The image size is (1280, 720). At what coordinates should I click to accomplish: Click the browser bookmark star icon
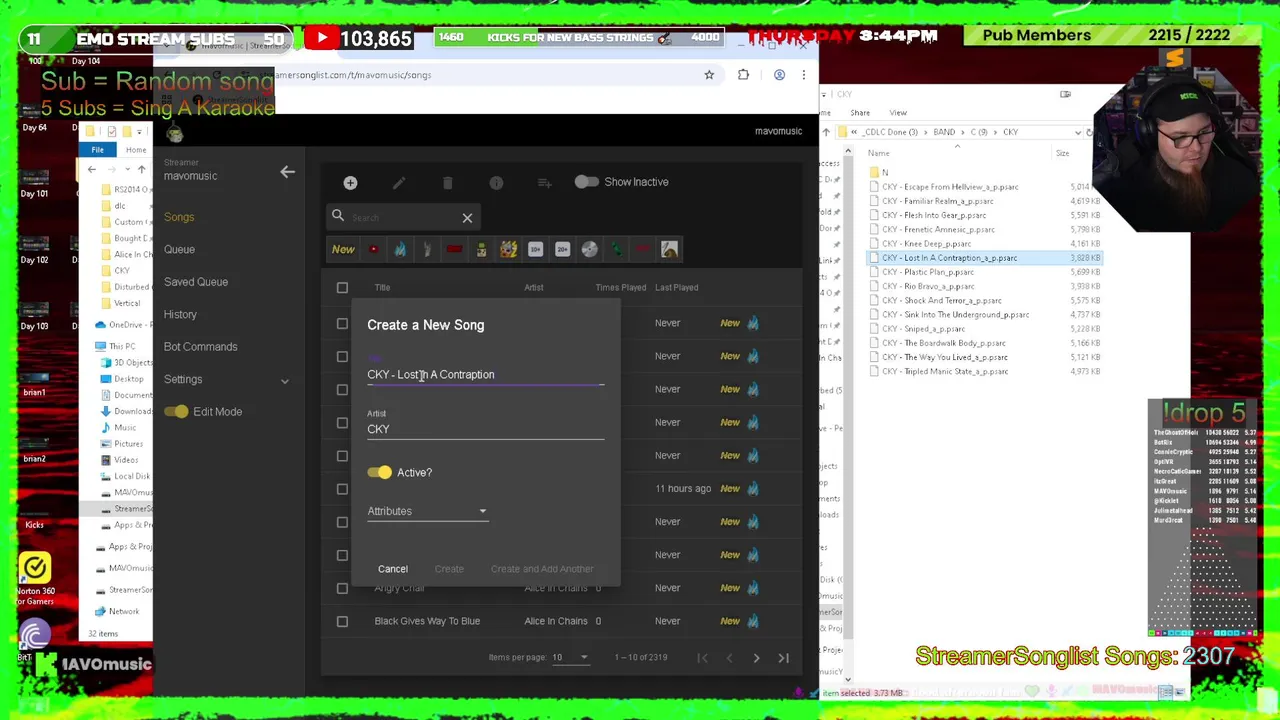[x=709, y=75]
